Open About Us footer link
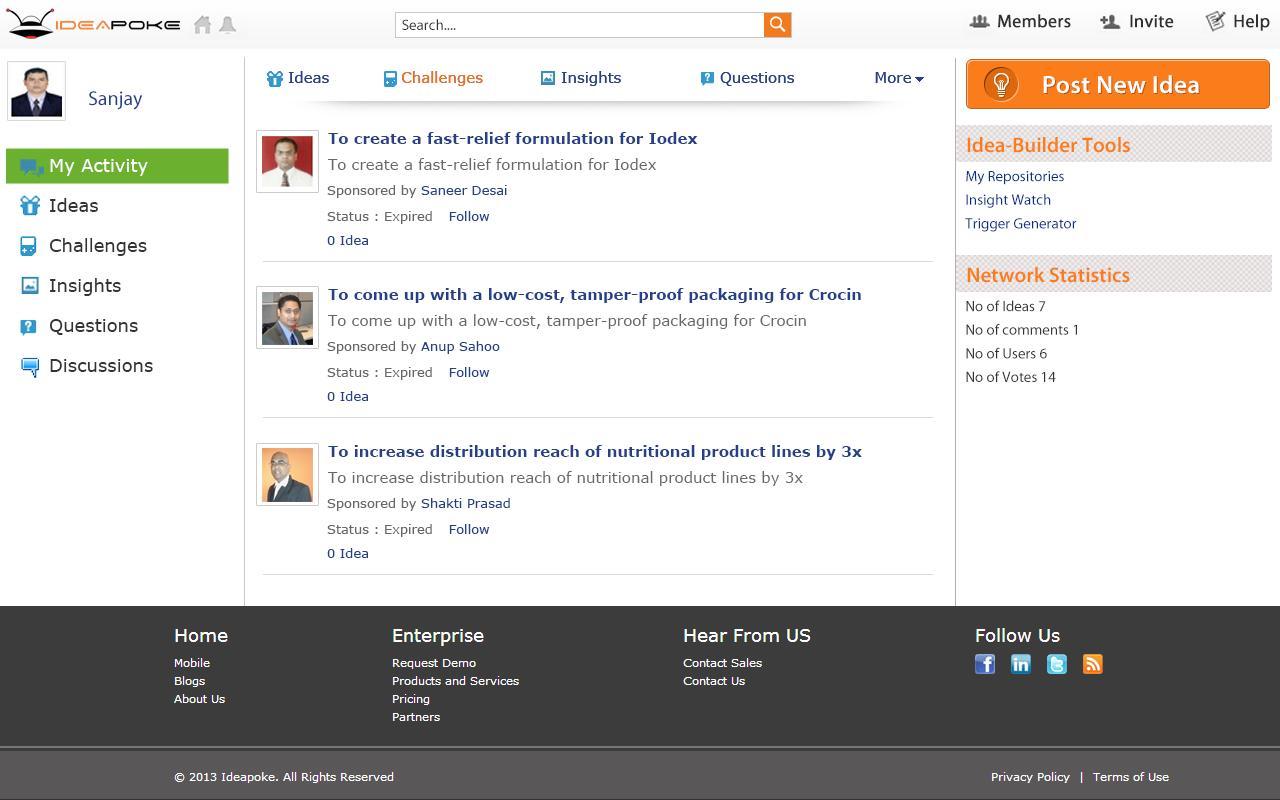Viewport: 1280px width, 800px height. (x=199, y=699)
